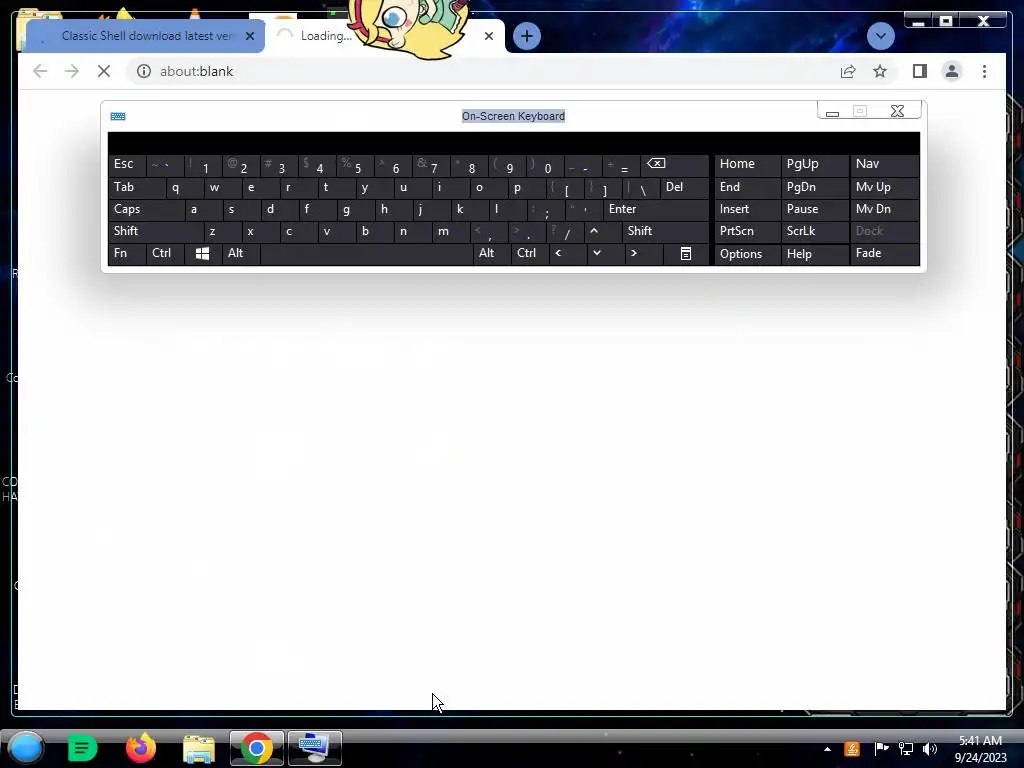The height and width of the screenshot is (768, 1024).
Task: Click the backspace key on keyboard
Action: (x=675, y=165)
